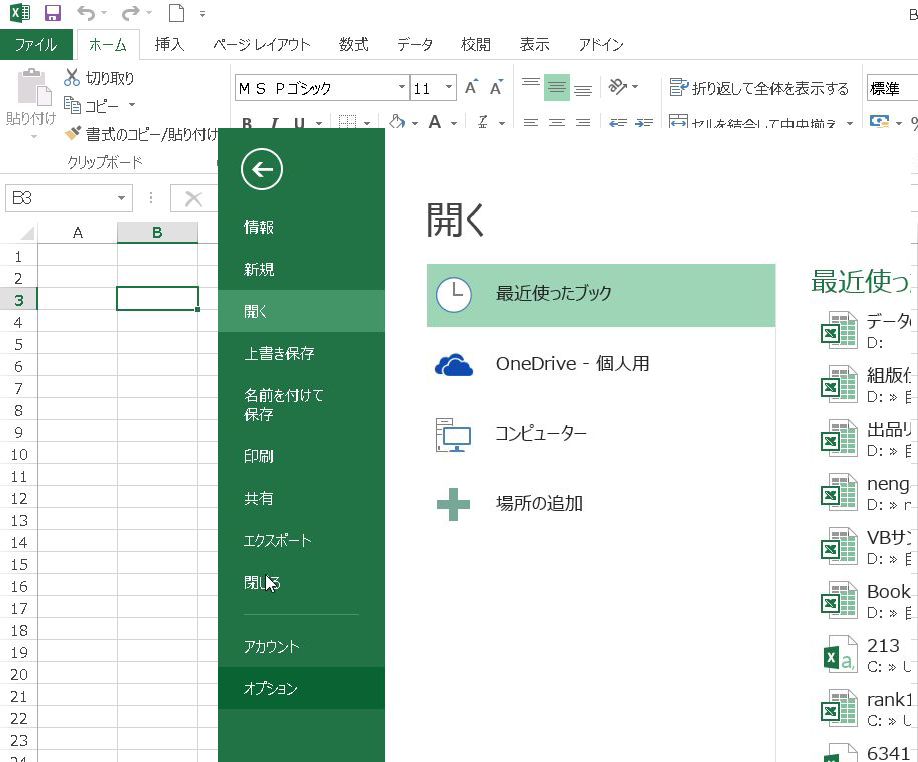Click the New document icon in quick access toolbar
Screen dimensions: 918x762
coord(176,13)
